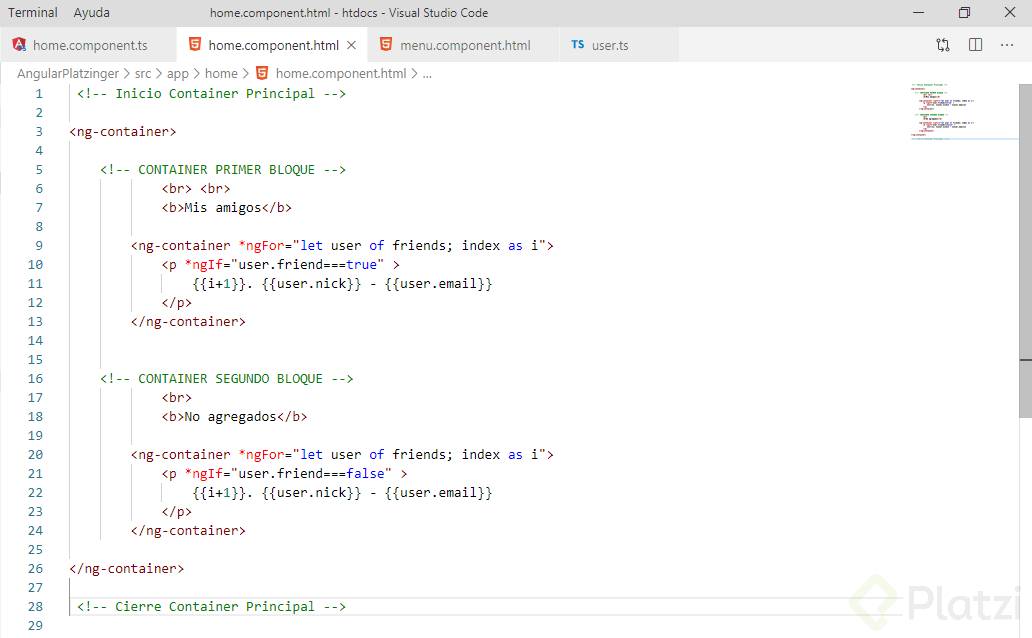The height and width of the screenshot is (638, 1032).
Task: Click the ngIf user.friend===false line
Action: click(x=284, y=473)
